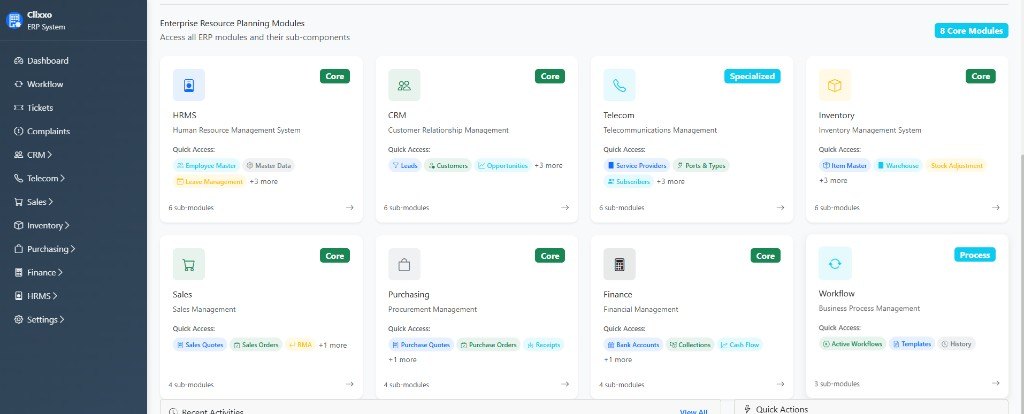
Task: Open Stock Adjustment quick access
Action: point(955,166)
